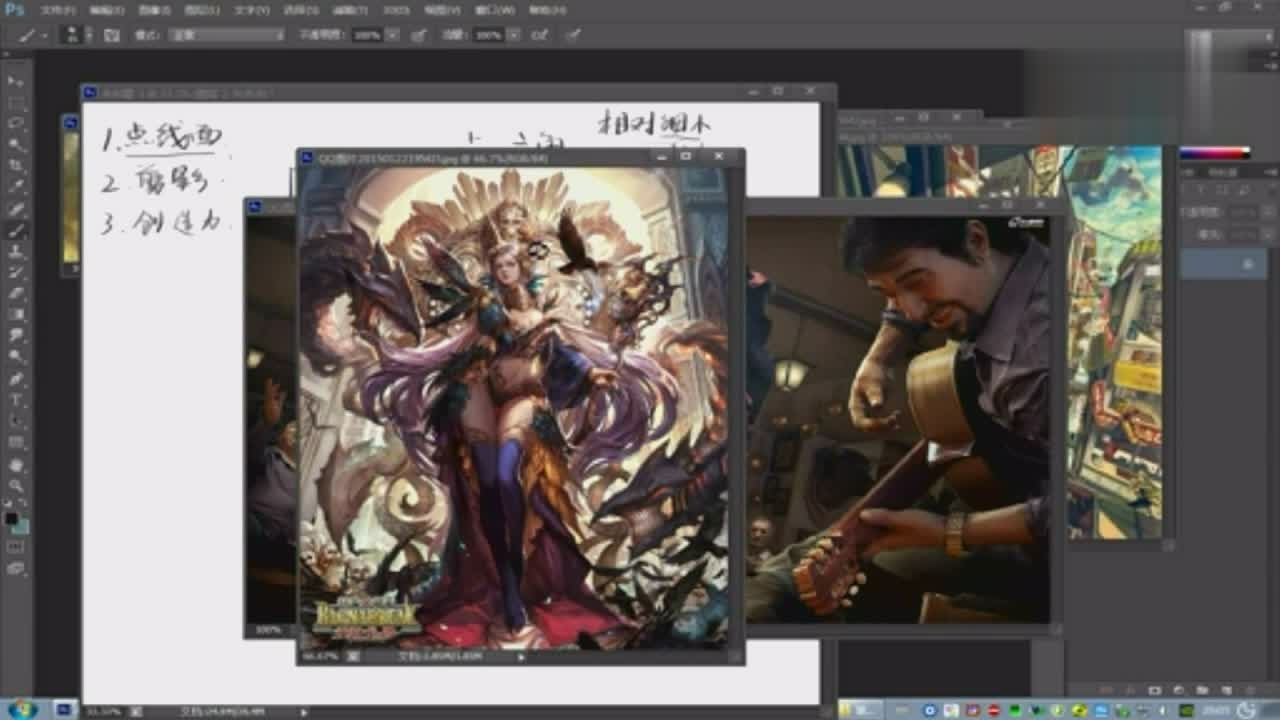1280x720 pixels.
Task: Select the Type tool
Action: [16, 400]
